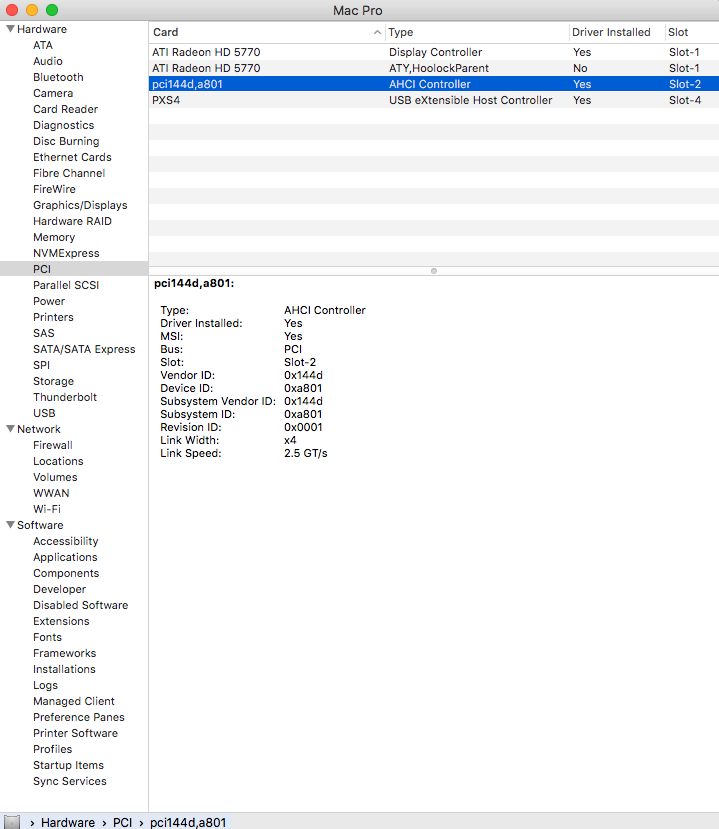
Task: Select Thunderbolt in the sidebar
Action: (64, 397)
